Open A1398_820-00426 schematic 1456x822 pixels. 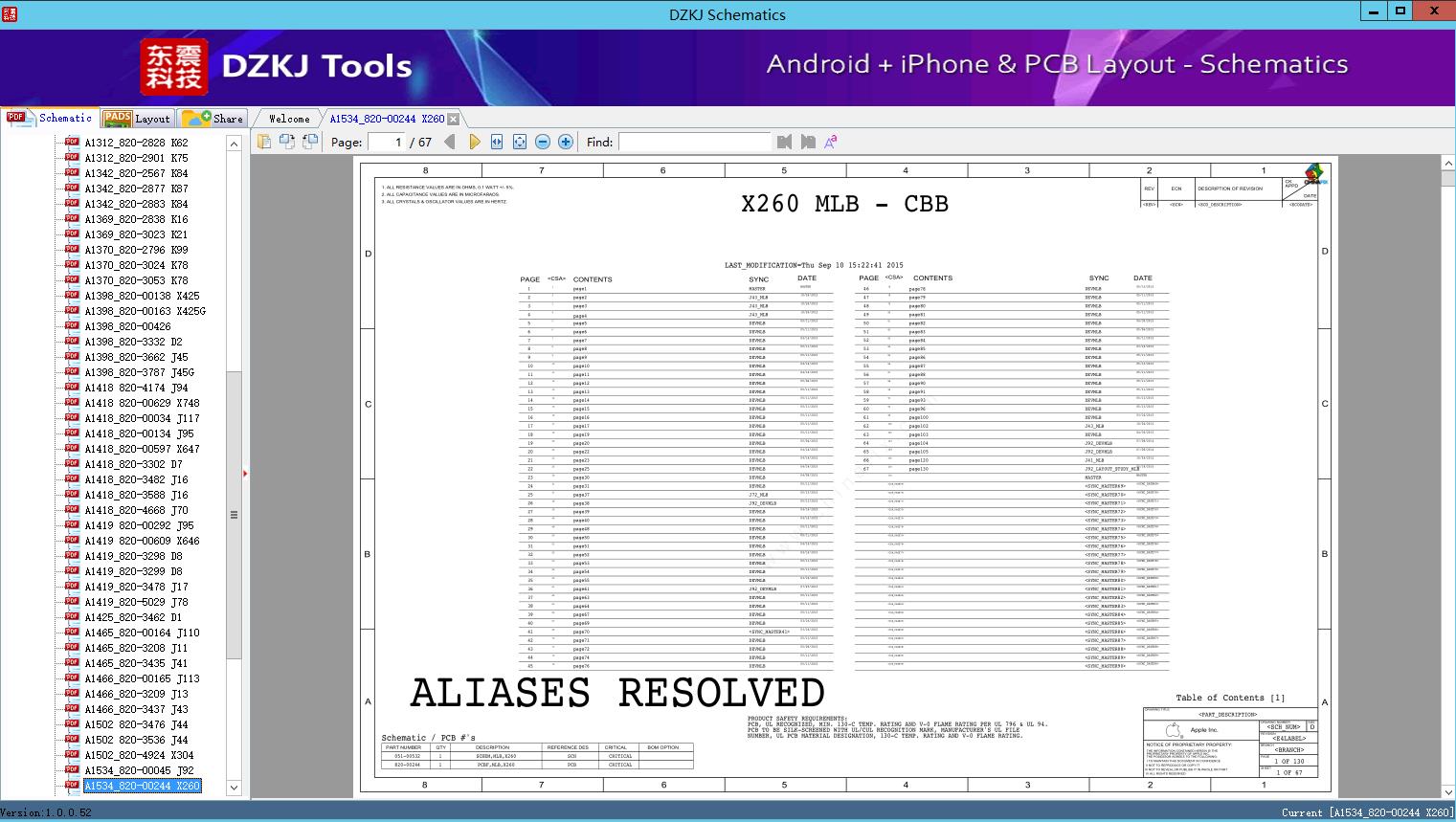tap(127, 326)
